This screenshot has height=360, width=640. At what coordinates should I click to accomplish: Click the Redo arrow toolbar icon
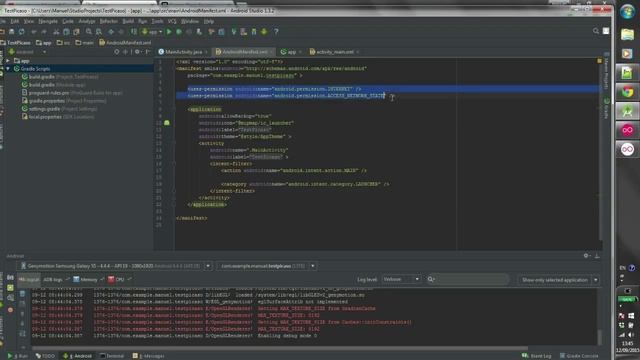pyautogui.click(x=44, y=31)
